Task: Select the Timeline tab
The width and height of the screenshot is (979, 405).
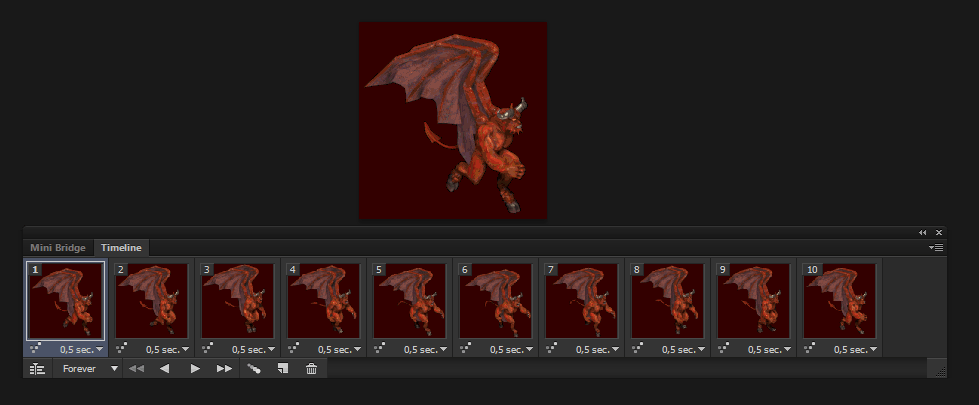Action: coord(121,248)
